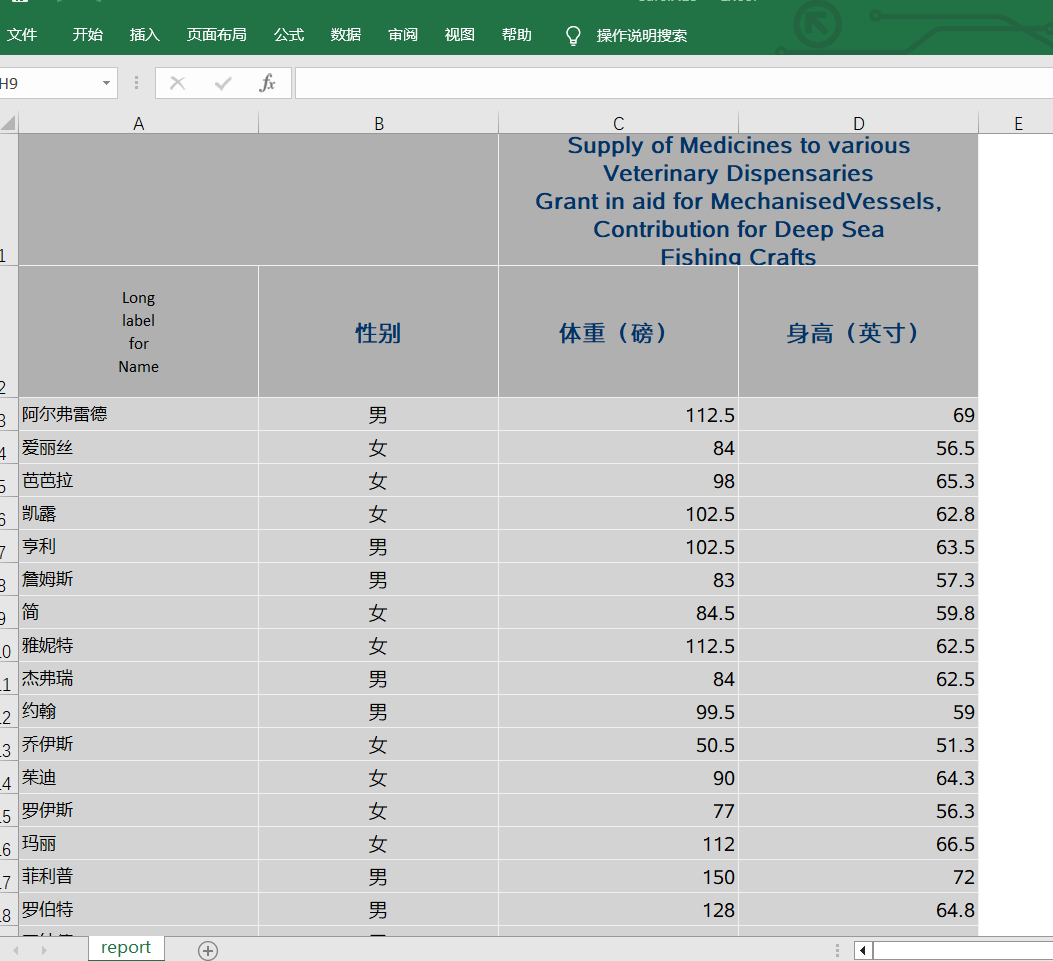Click the 操作说明搜索 search box
The height and width of the screenshot is (961, 1053).
[641, 36]
